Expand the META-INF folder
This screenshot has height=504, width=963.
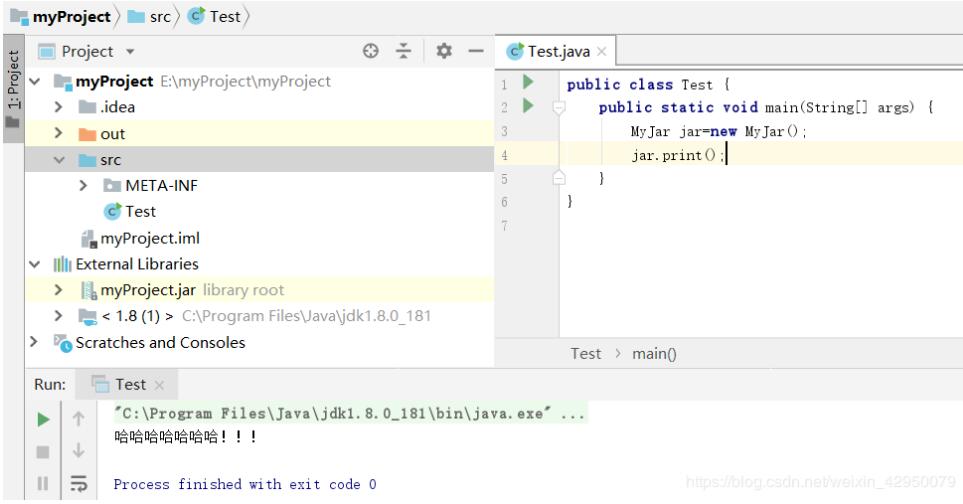pyautogui.click(x=84, y=186)
